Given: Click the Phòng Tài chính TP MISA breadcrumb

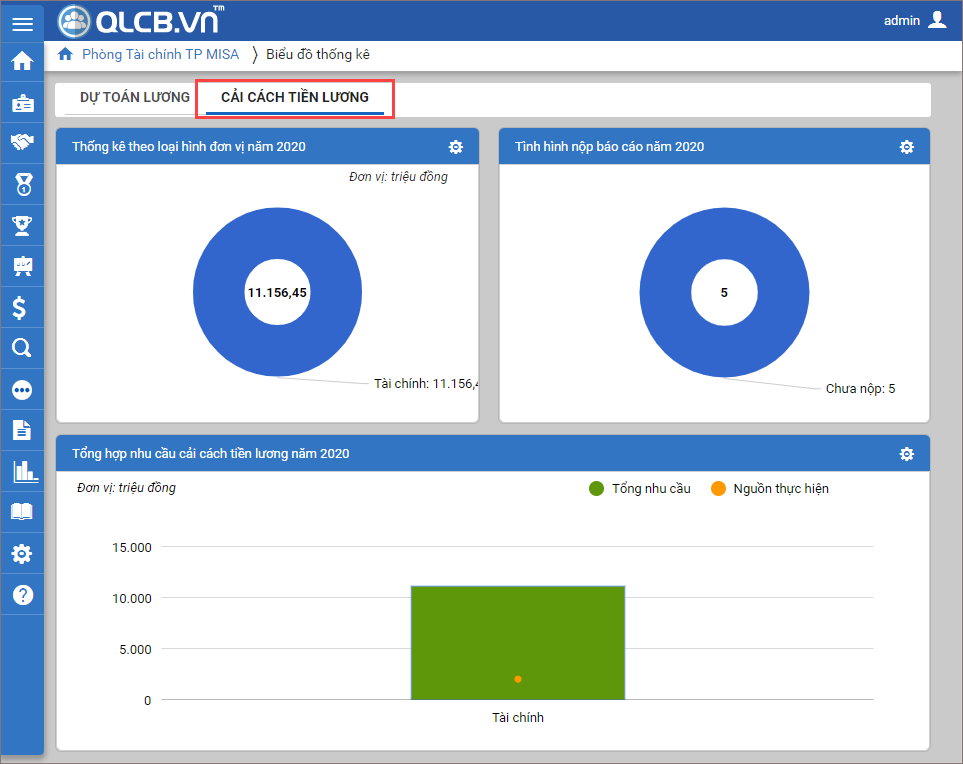Looking at the screenshot, I should point(160,55).
